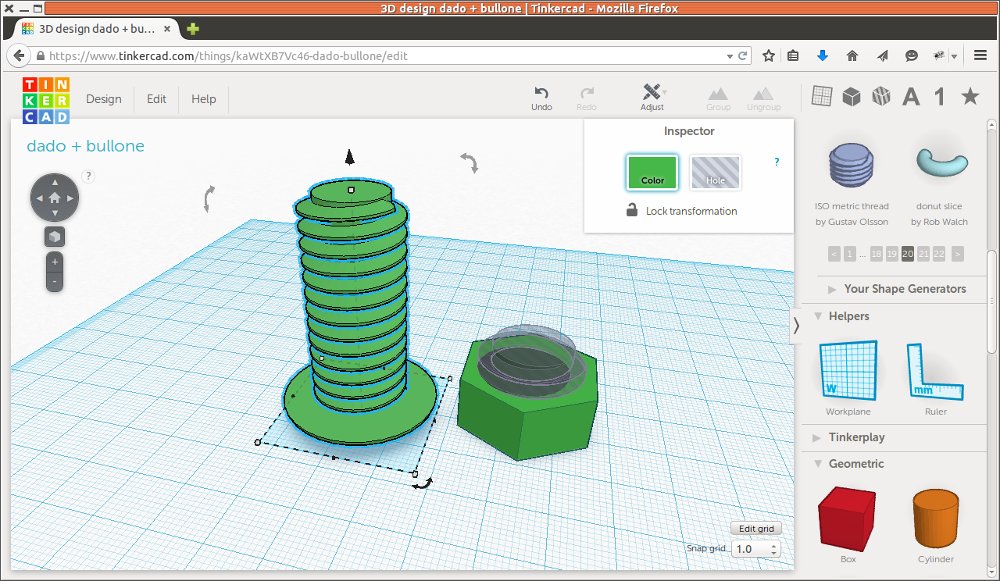Click the fit view cube icon

[54, 237]
